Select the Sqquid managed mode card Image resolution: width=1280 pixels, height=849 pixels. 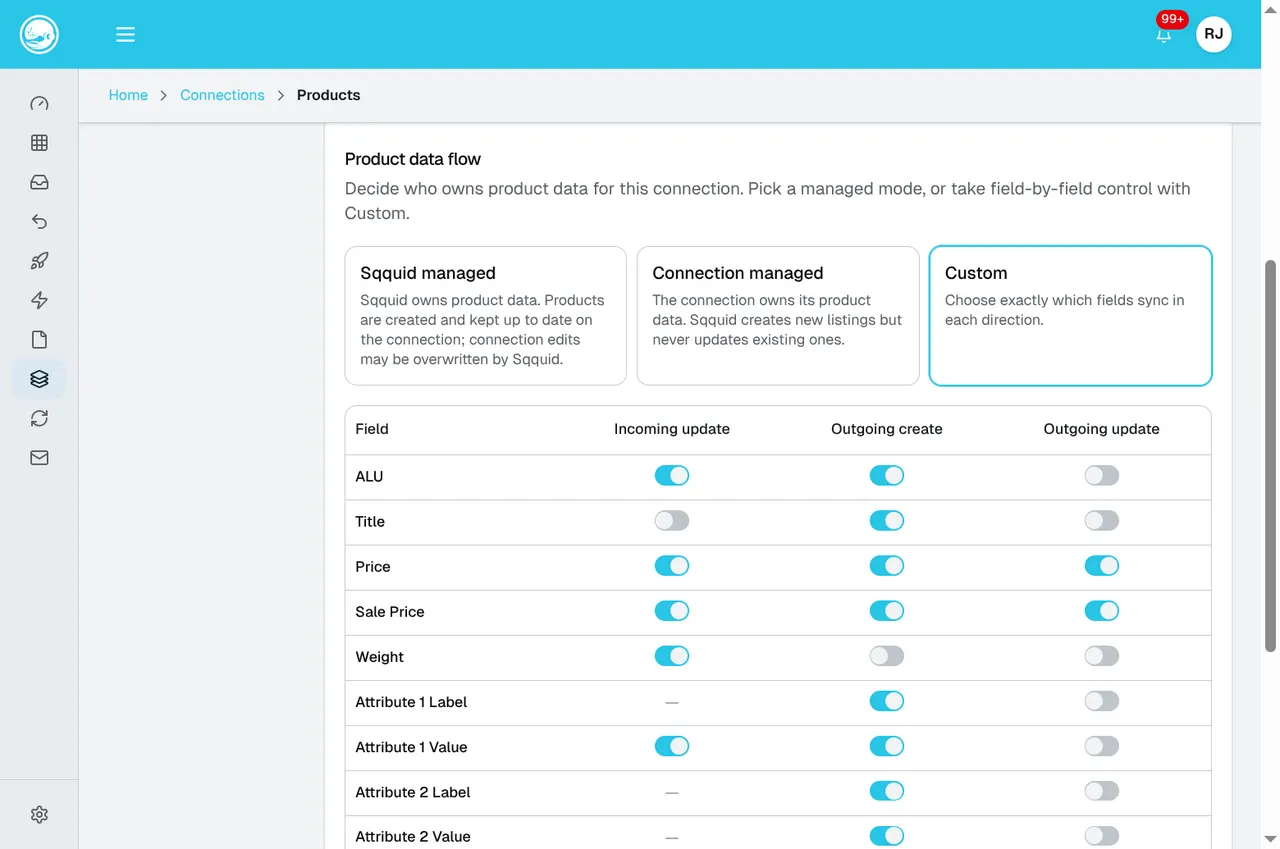click(x=486, y=316)
